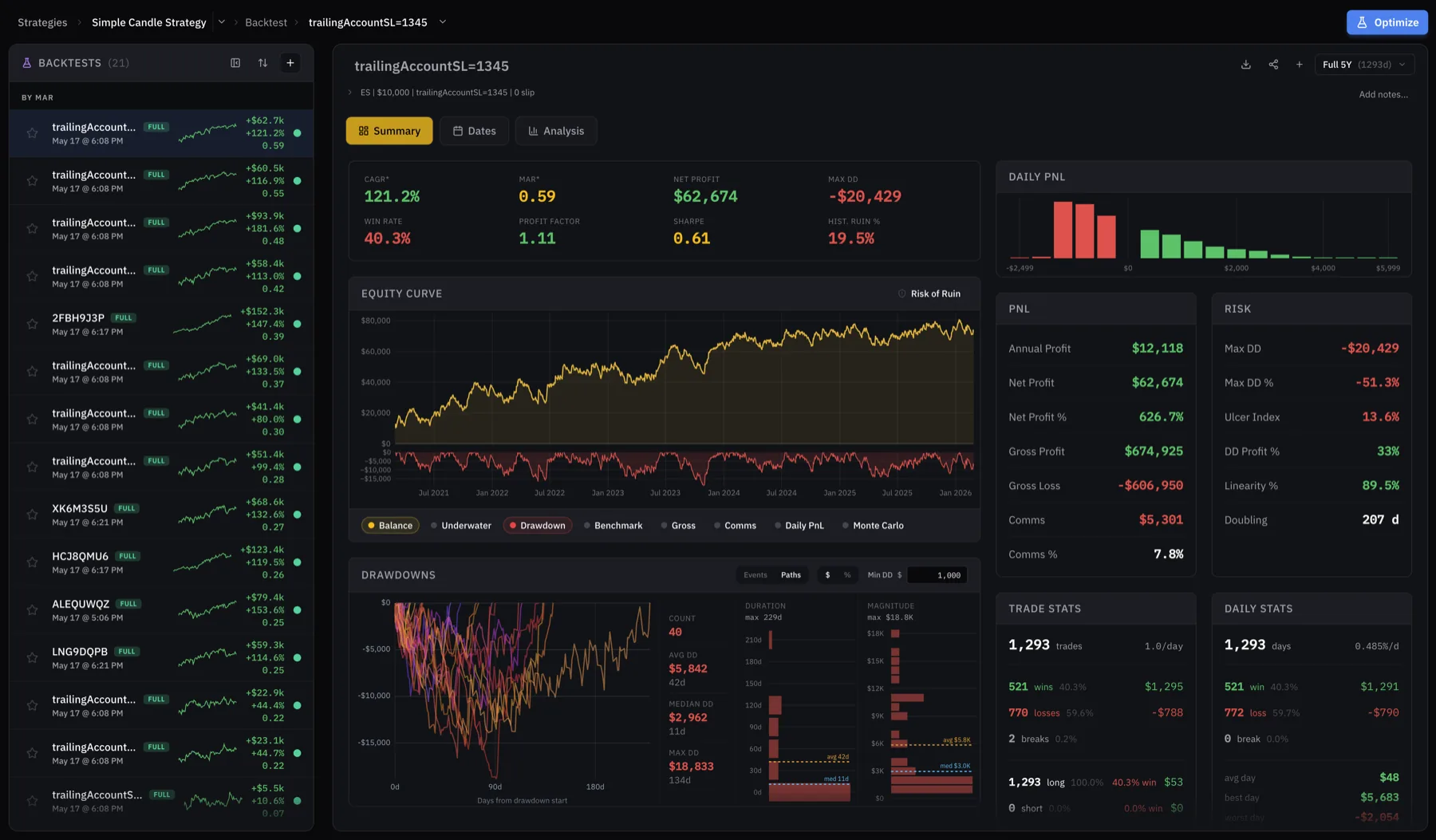Click the Max DD -$20,429 summary value
The image size is (1436, 840).
point(865,196)
